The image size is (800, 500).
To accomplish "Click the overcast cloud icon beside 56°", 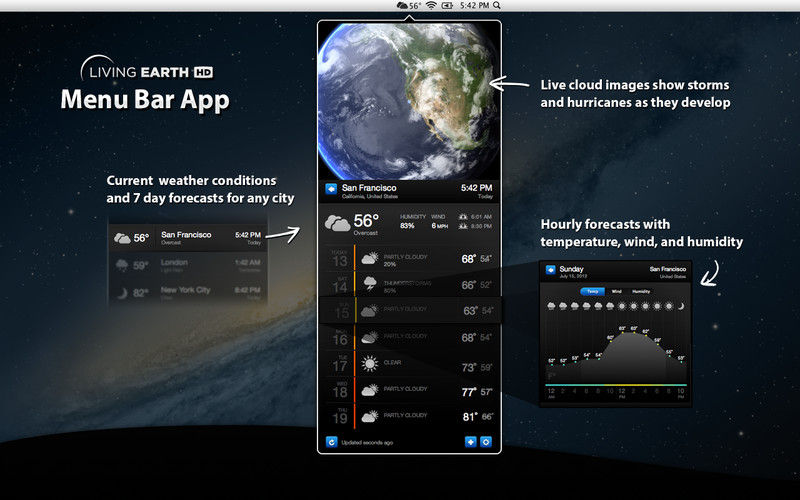I will tap(337, 223).
